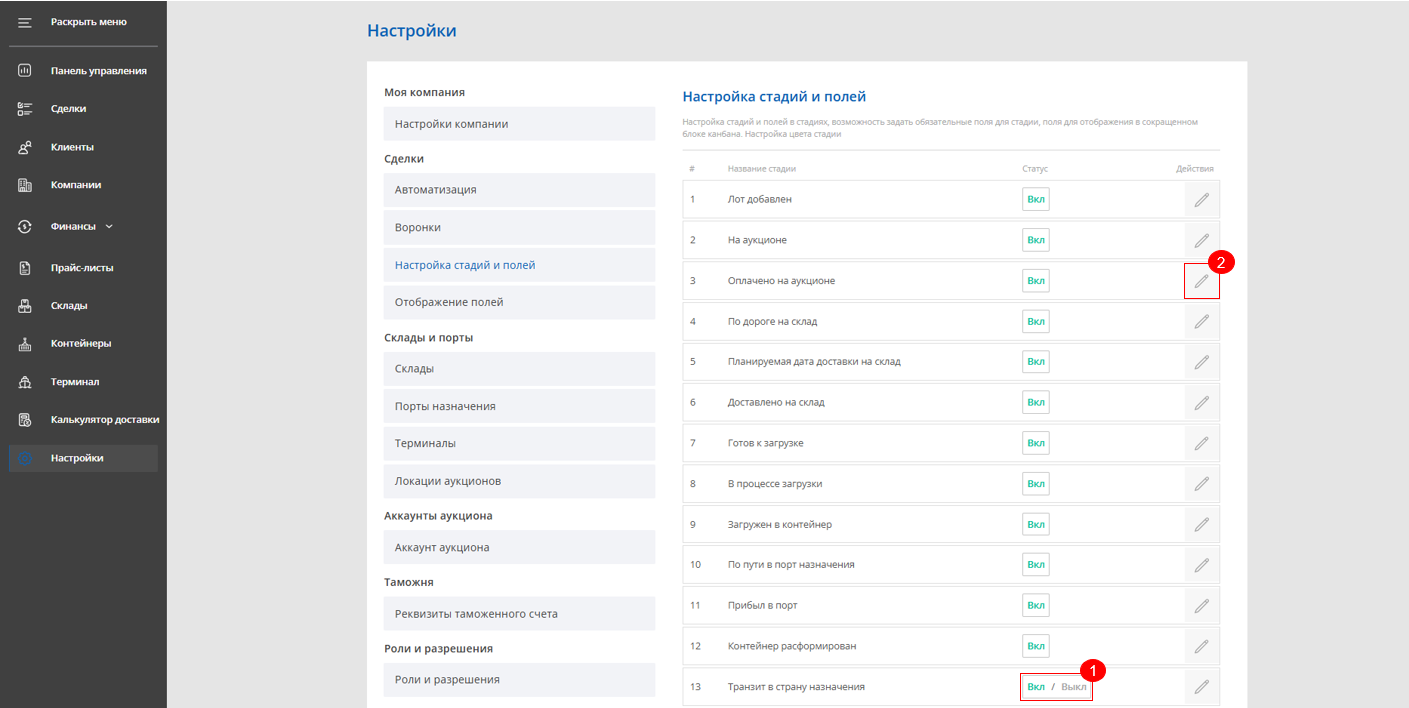This screenshot has width=1409, height=708.
Task: Edit stage Готов к загрузке pencil icon
Action: [1201, 443]
